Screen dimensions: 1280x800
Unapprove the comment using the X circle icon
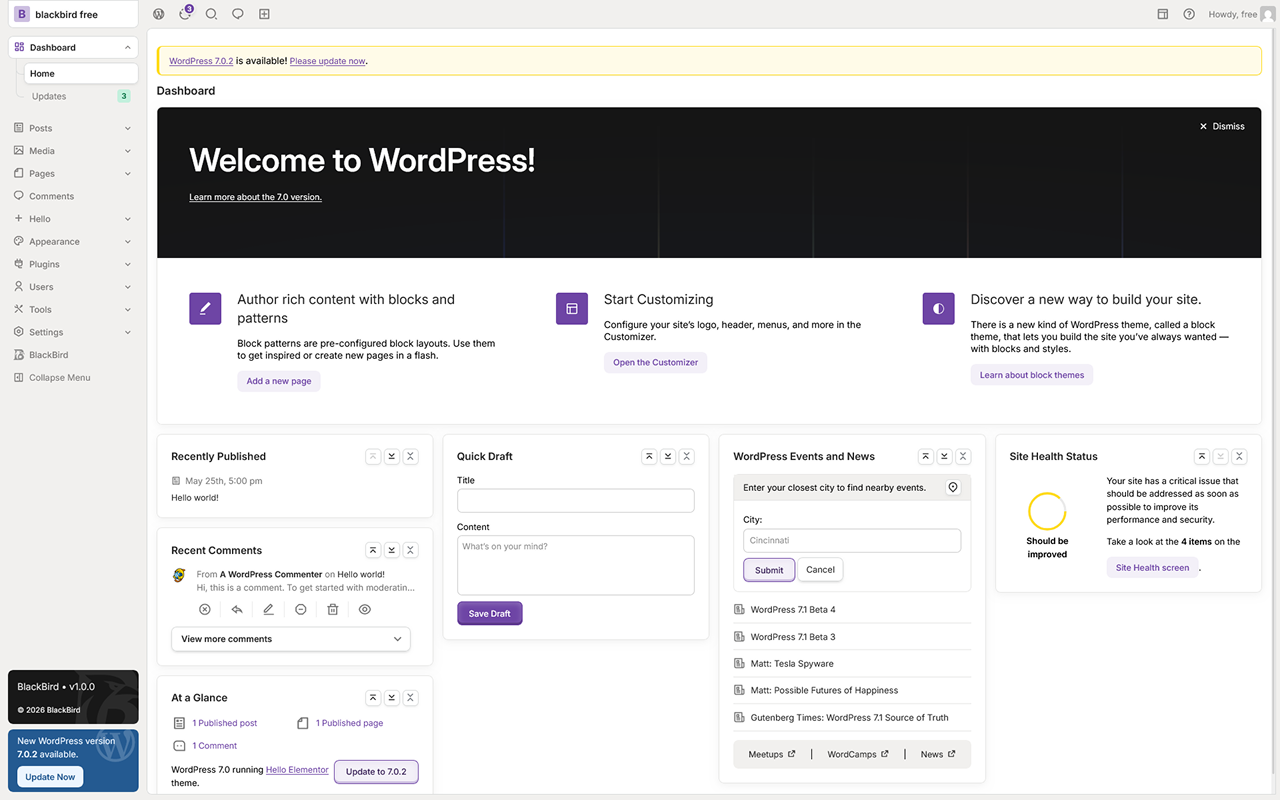(205, 609)
